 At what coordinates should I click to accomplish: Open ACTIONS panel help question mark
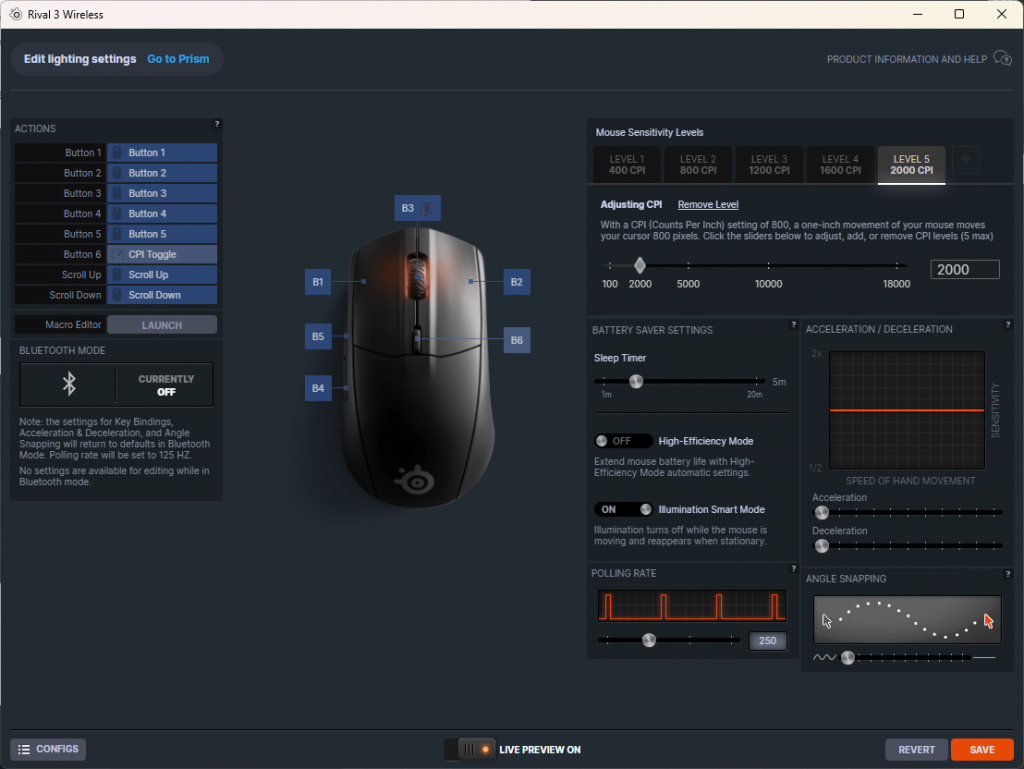coord(217,124)
